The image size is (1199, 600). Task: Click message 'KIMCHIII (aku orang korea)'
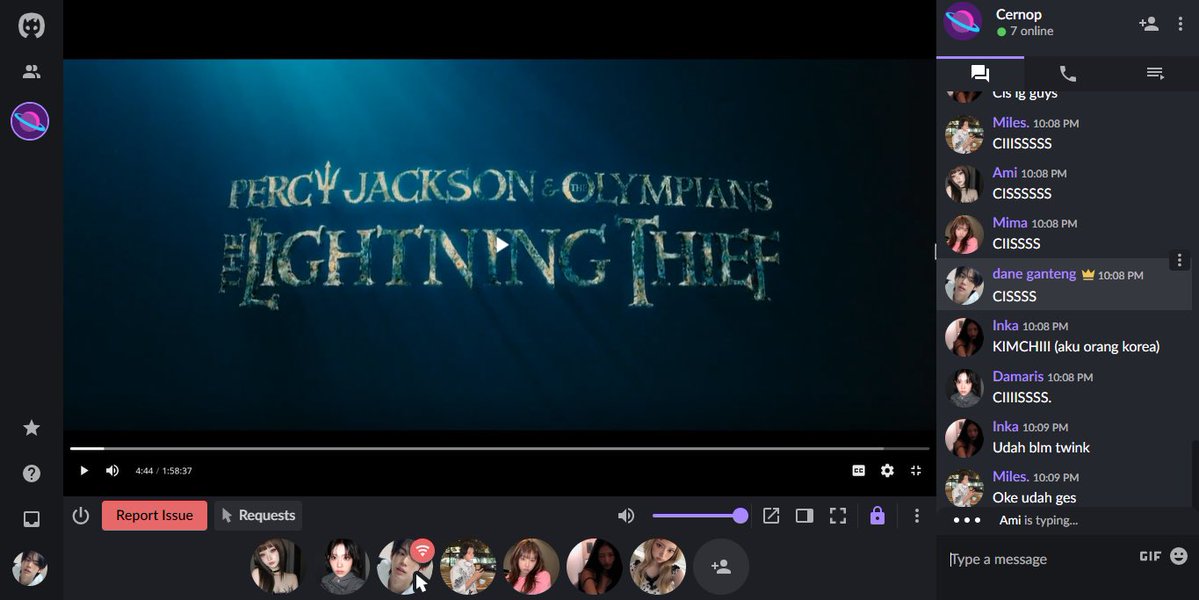(1076, 346)
